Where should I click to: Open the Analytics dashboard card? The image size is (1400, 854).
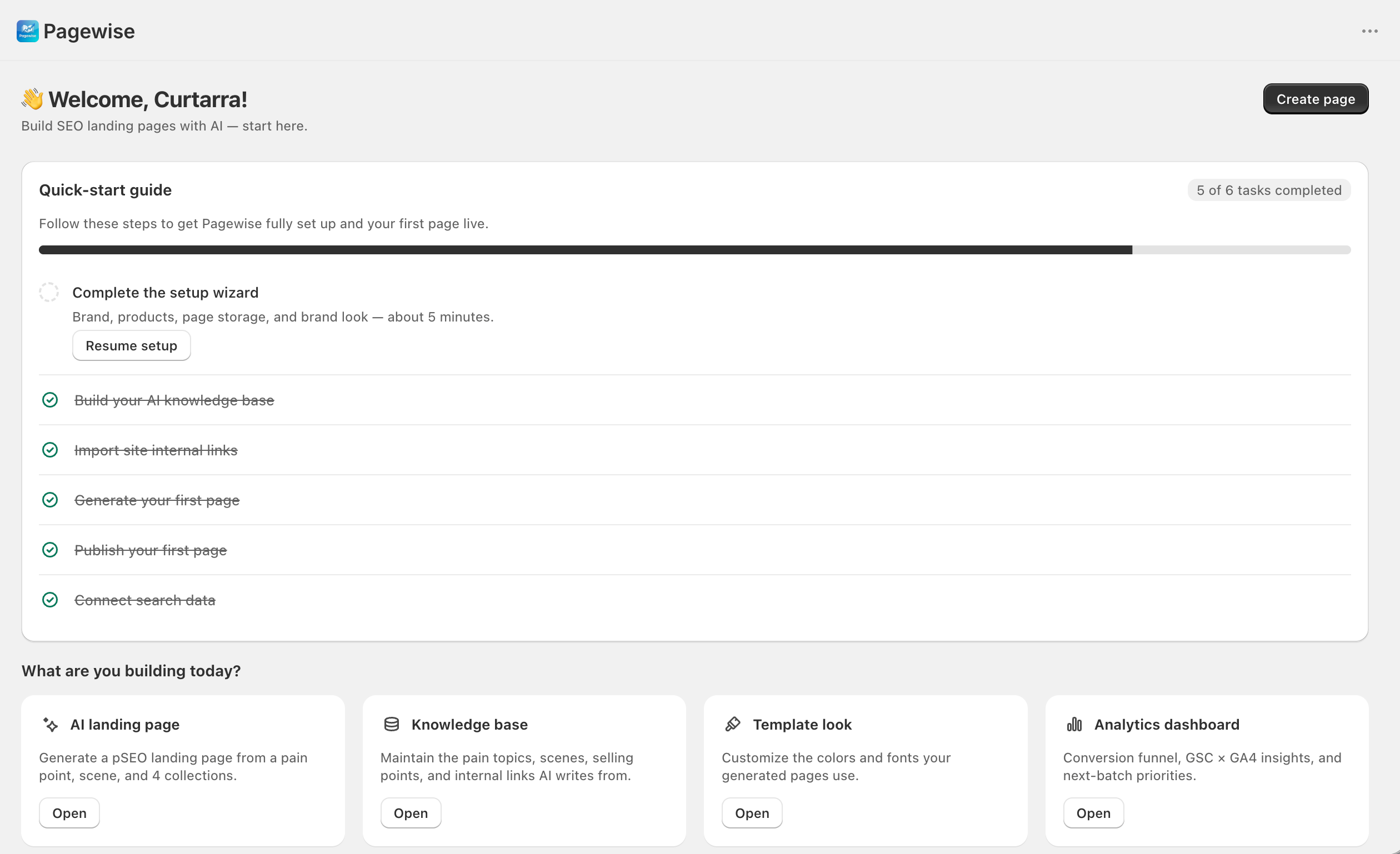tap(1093, 813)
